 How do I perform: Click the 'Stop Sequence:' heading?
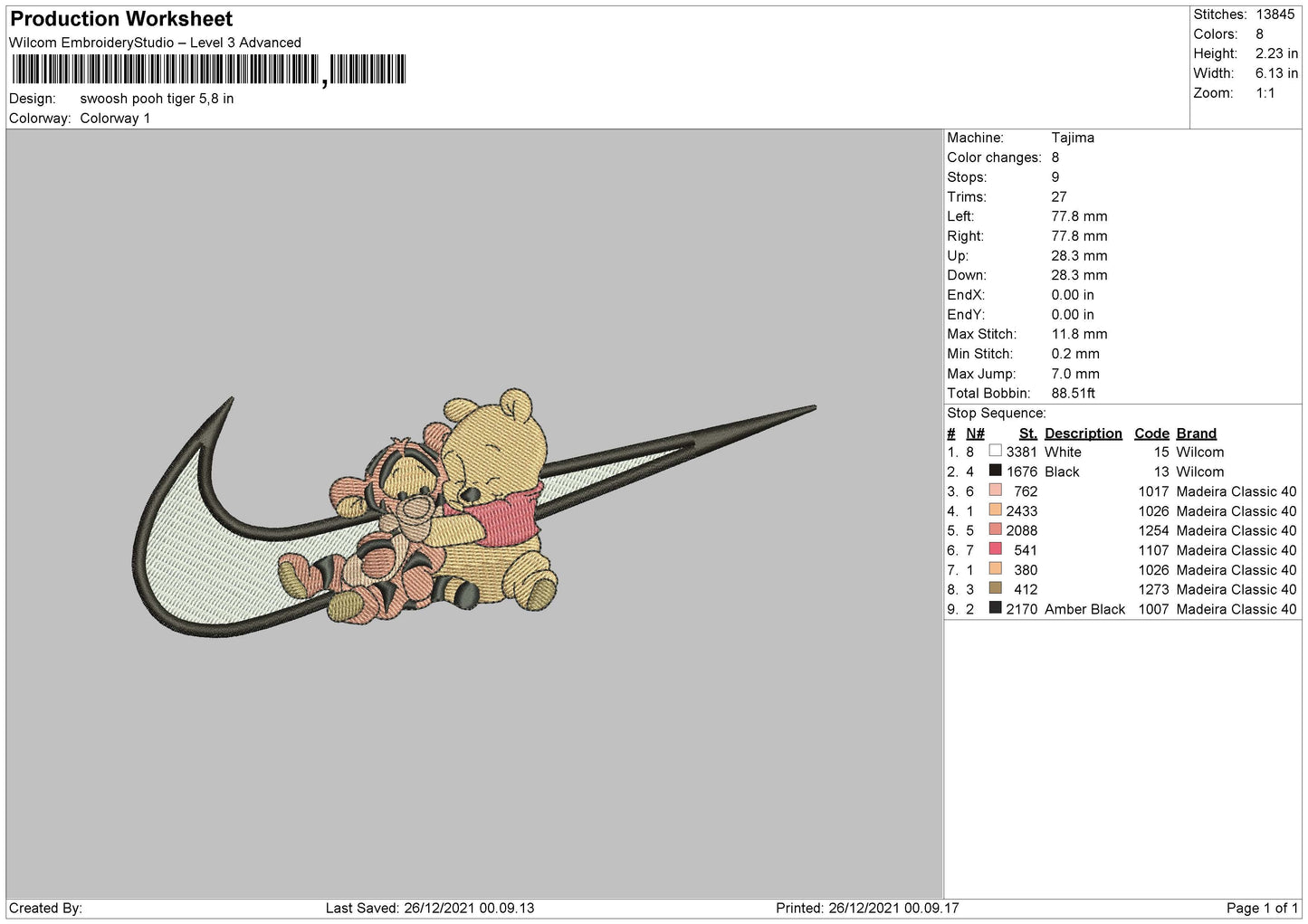pyautogui.click(x=997, y=414)
